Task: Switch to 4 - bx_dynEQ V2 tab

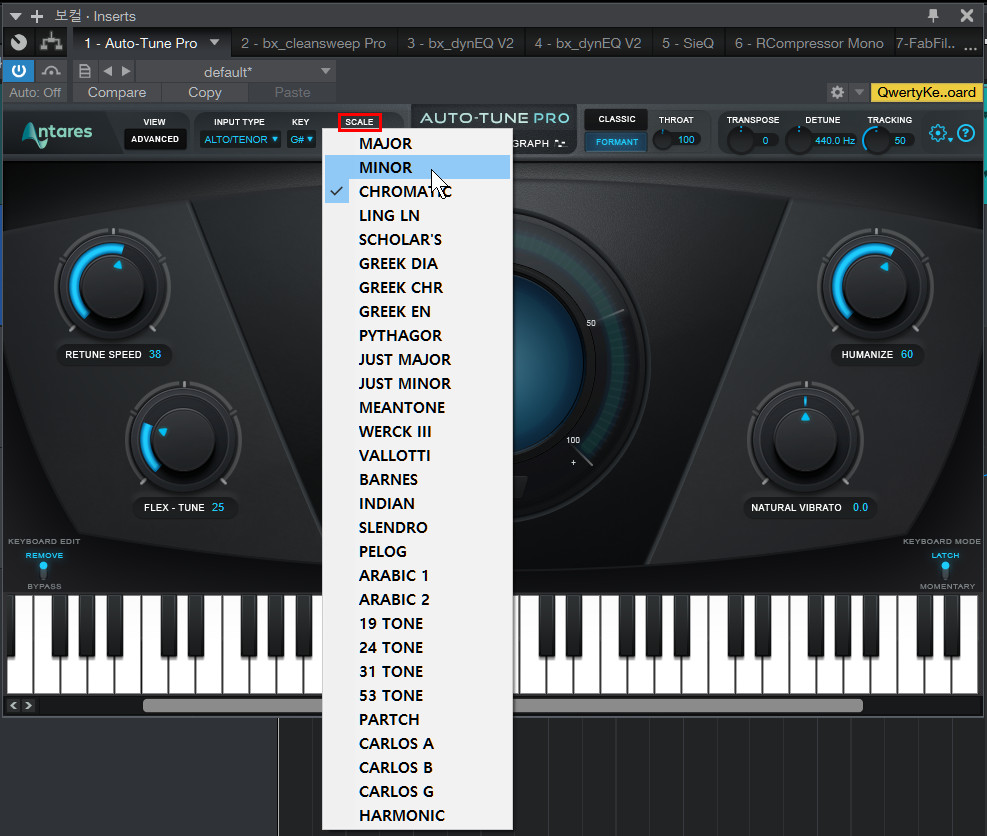Action: [587, 43]
